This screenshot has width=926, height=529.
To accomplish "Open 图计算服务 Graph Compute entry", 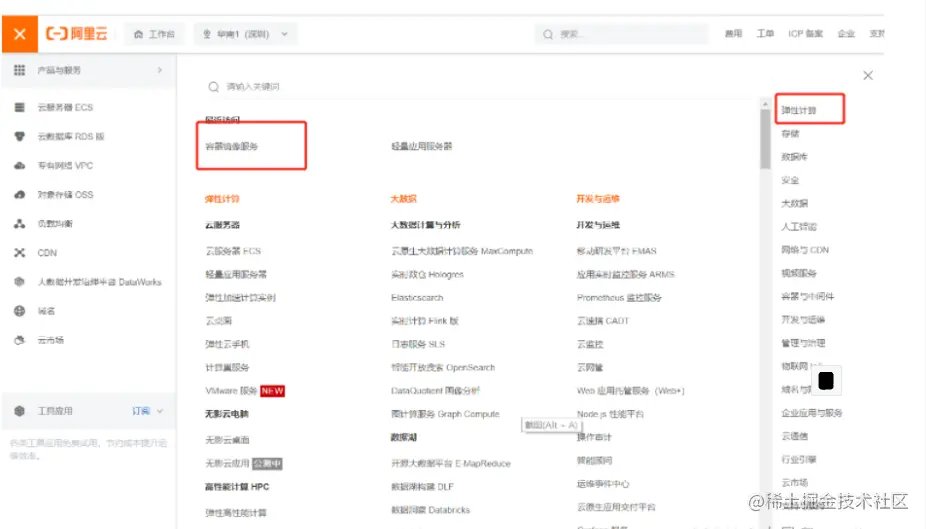I will click(x=445, y=414).
